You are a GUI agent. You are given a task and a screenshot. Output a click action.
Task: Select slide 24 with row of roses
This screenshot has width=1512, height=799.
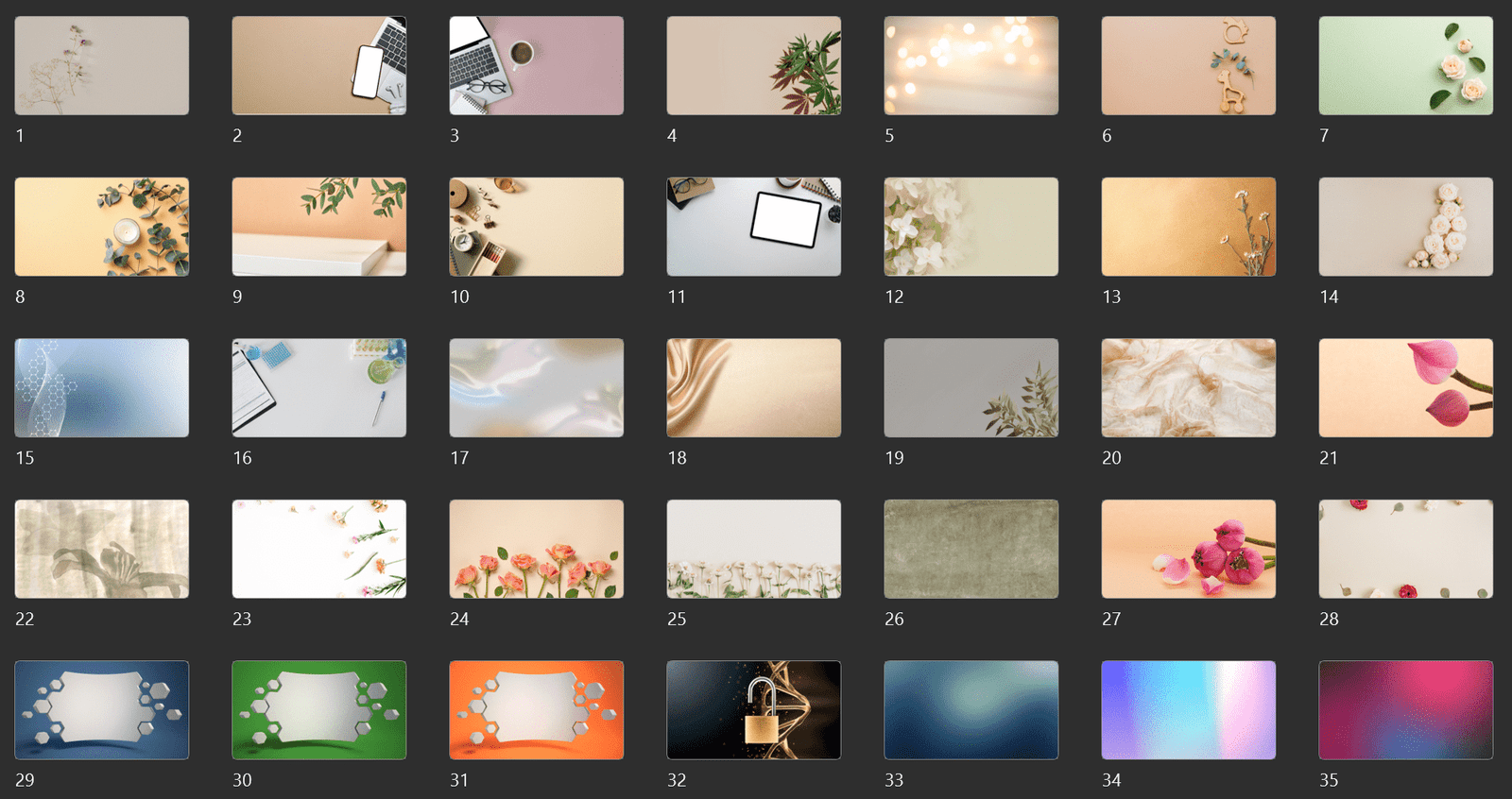[537, 549]
